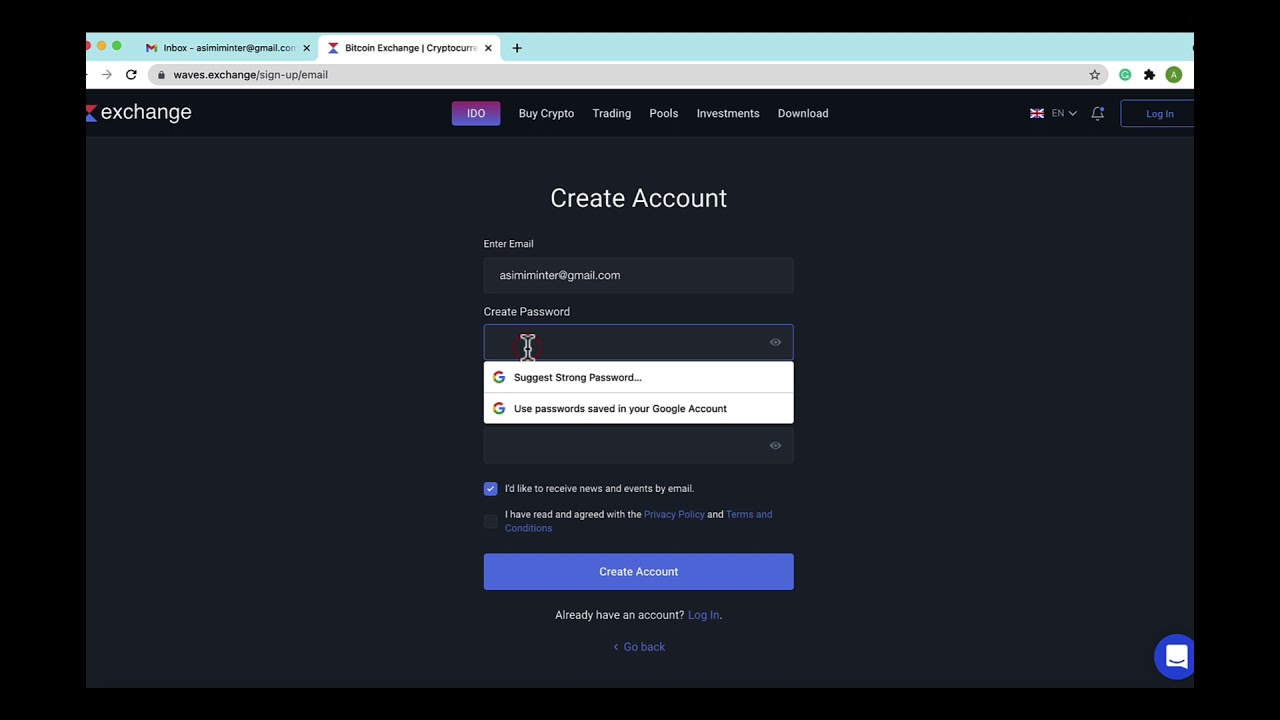Open the Download menu
Image resolution: width=1280 pixels, height=720 pixels.
coord(803,114)
